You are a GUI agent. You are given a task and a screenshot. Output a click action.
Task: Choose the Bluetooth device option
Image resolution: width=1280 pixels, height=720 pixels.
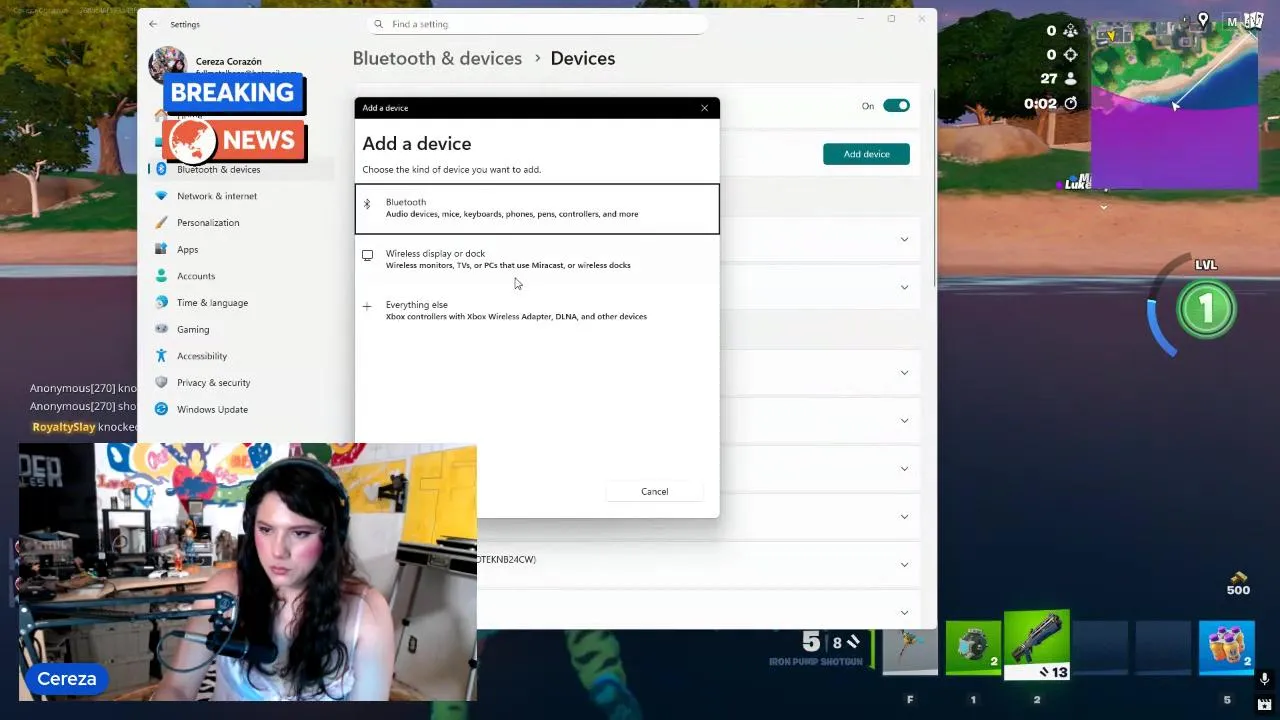point(537,208)
